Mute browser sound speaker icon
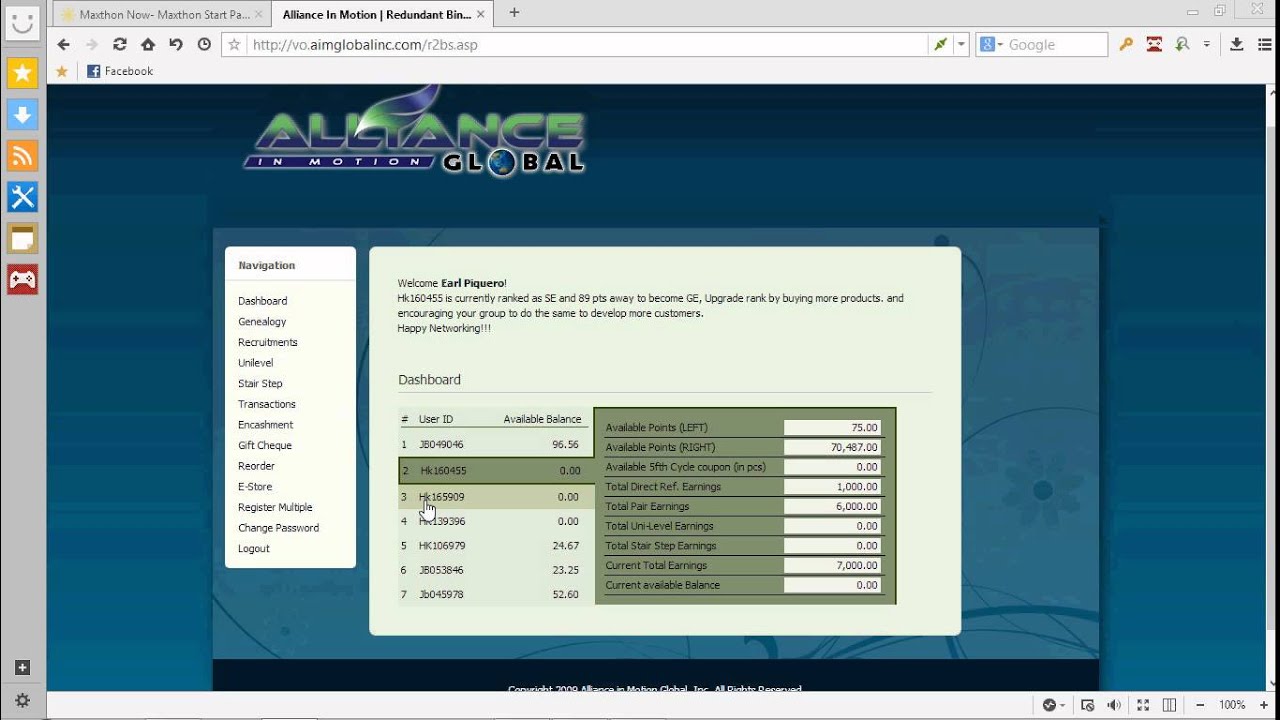The width and height of the screenshot is (1280, 720). click(x=1115, y=705)
